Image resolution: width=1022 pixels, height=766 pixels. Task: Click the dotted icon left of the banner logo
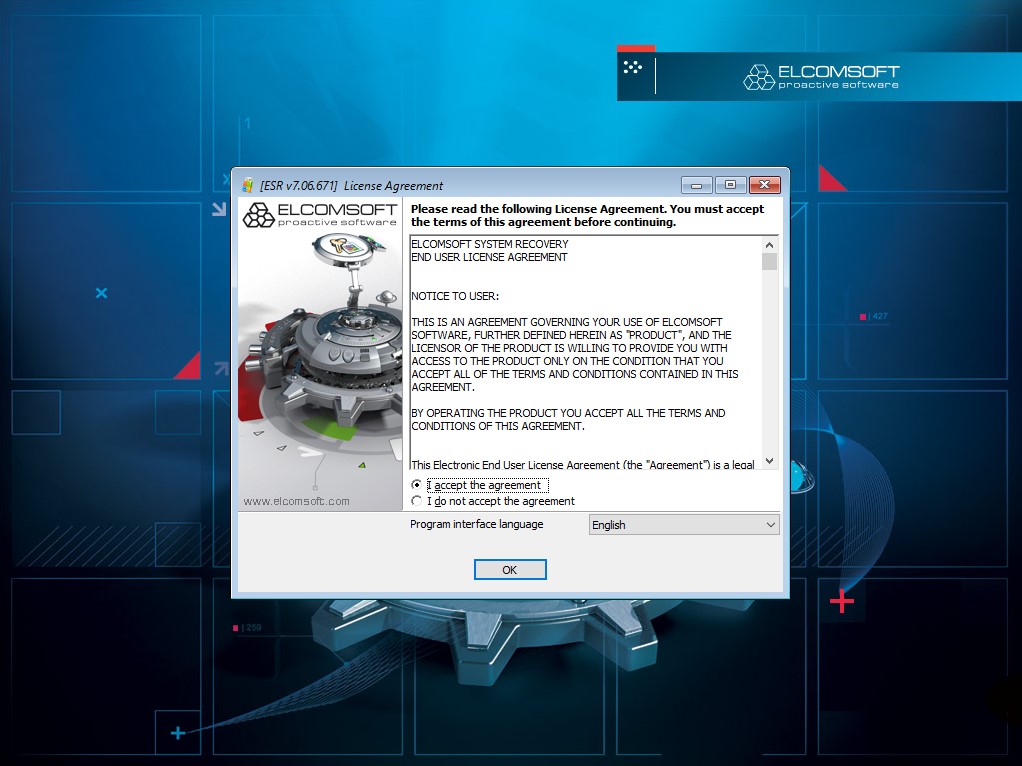632,68
